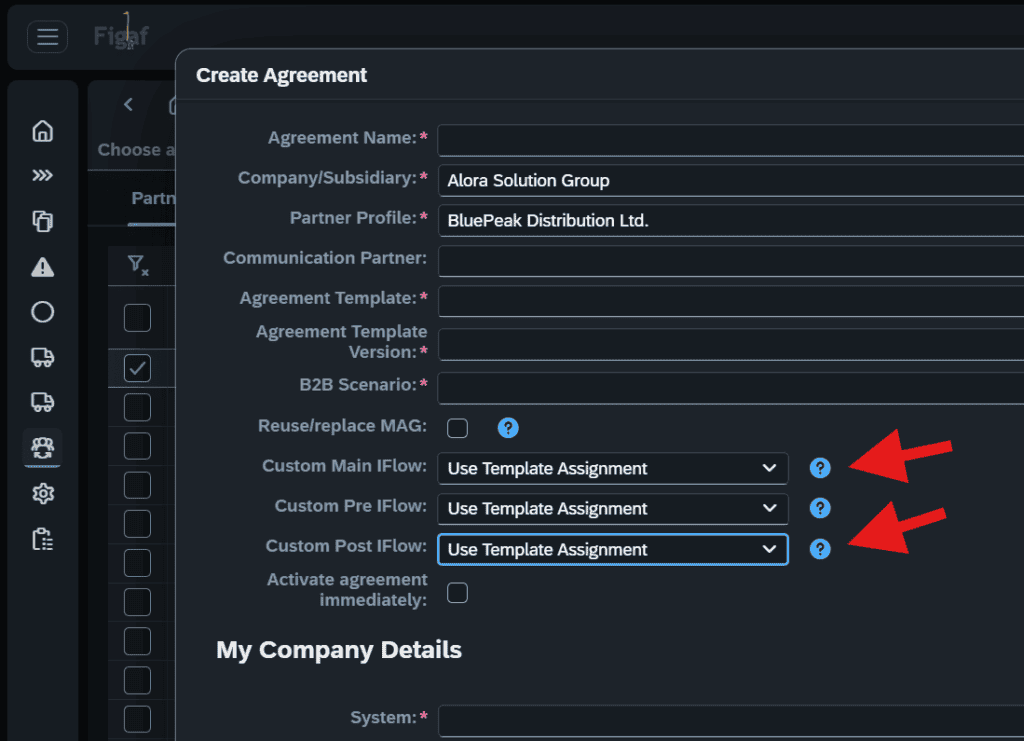Click the circle icon in sidebar
Screen dimensions: 1024x741
[42, 312]
